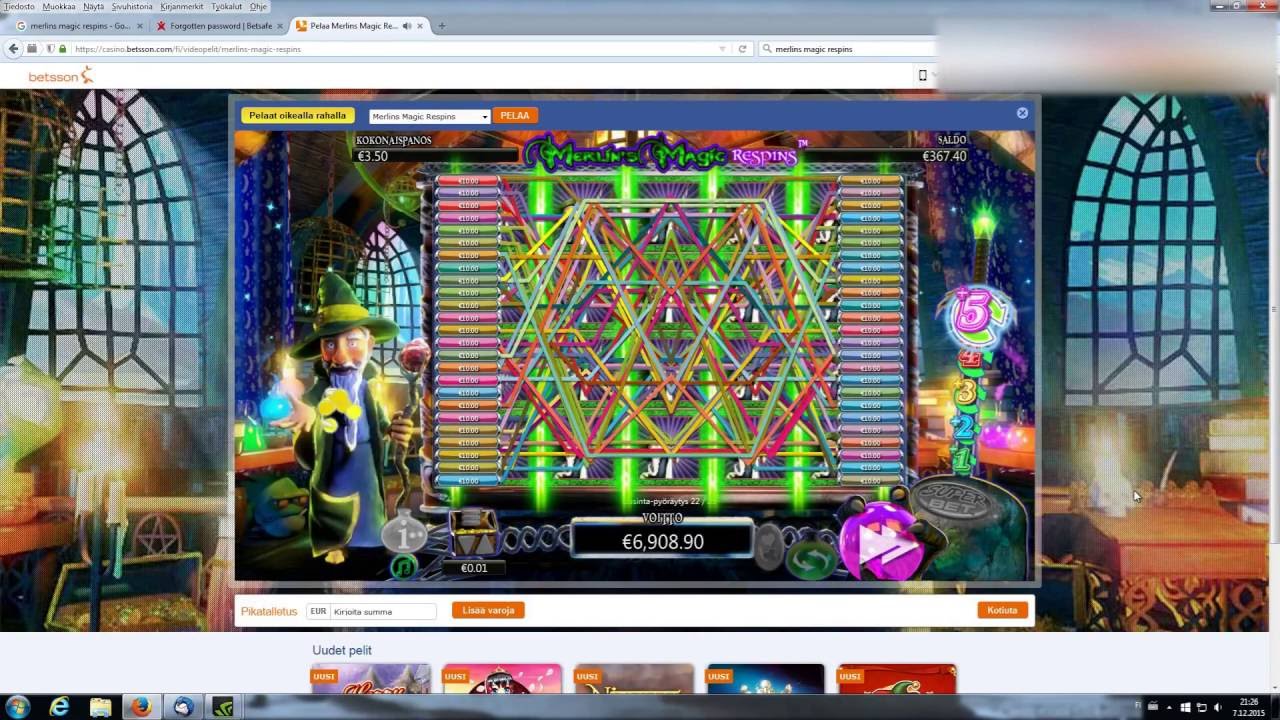Viewport: 1280px width, 720px height.
Task: Click the betsson logo
Action: point(61,75)
